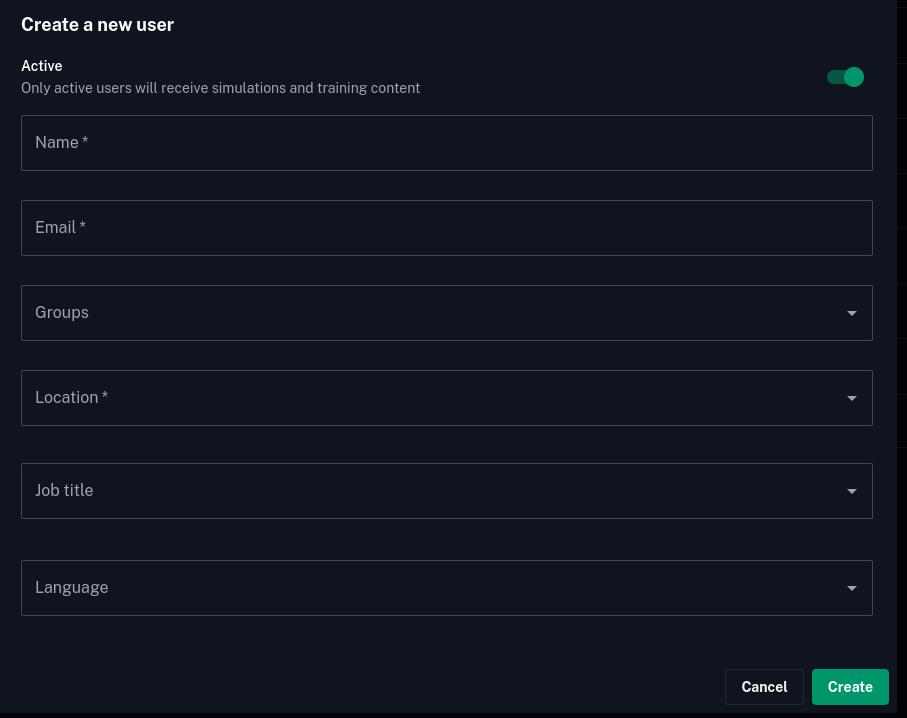Screen dimensions: 907x718
Task: Focus the Email input field
Action: 447,228
